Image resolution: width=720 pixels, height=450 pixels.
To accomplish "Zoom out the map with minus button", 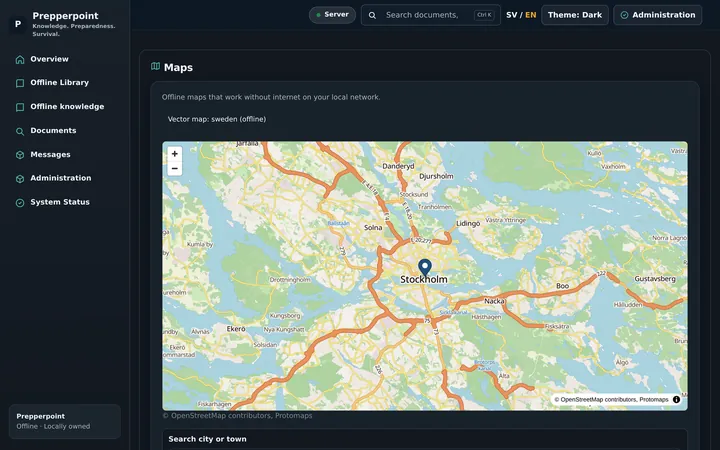I will 174,169.
